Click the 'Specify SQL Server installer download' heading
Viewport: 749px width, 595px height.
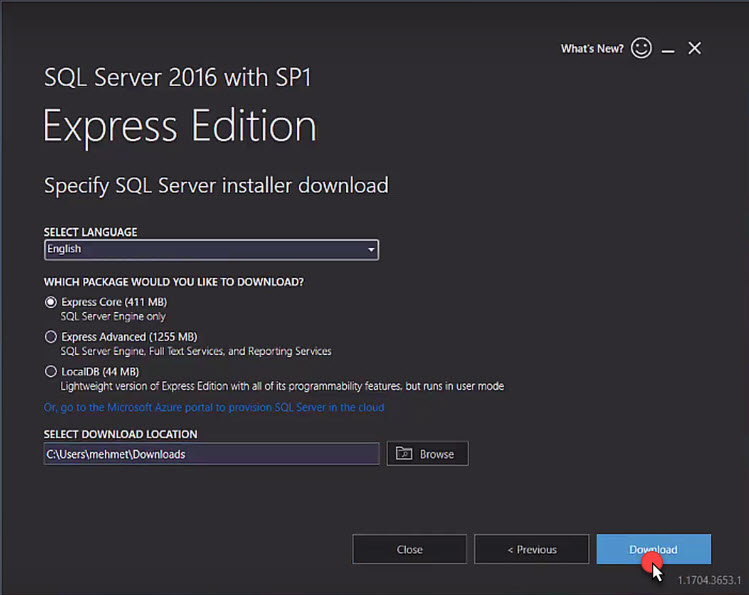tap(216, 186)
